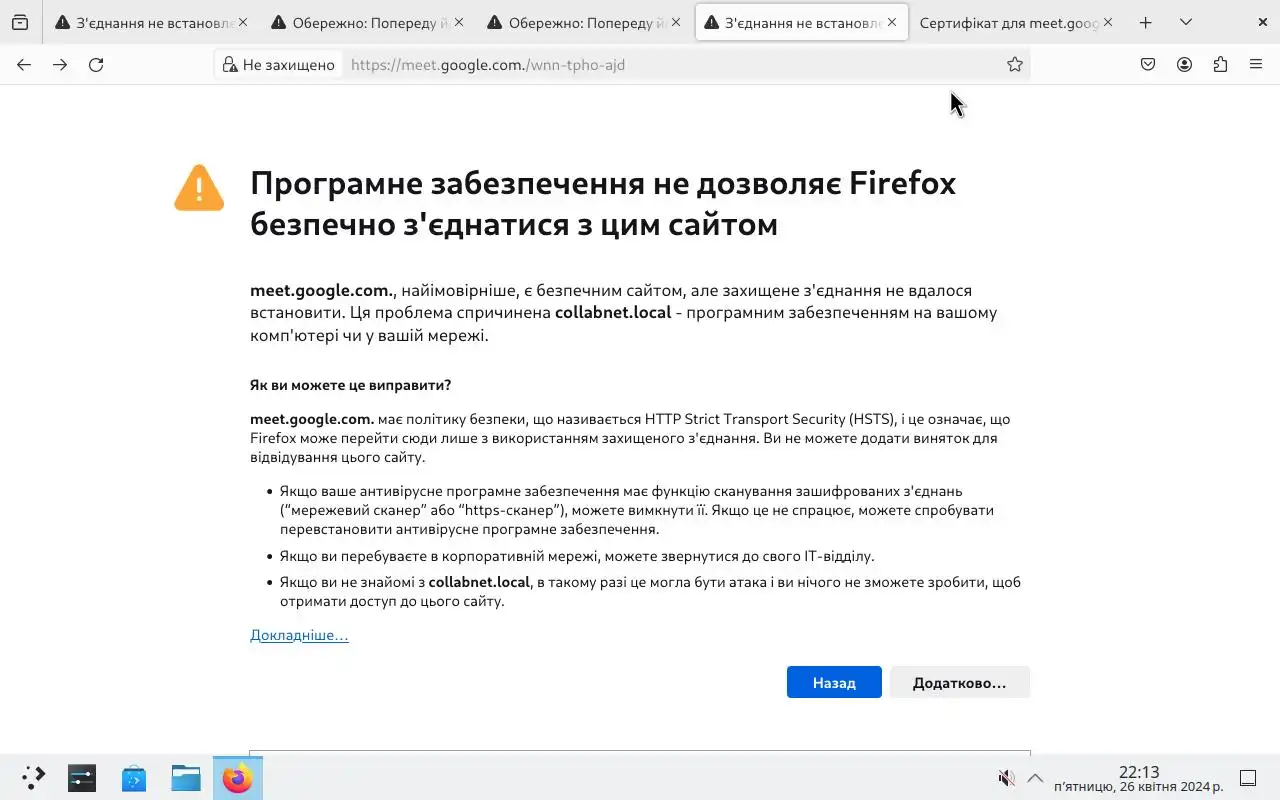Viewport: 1280px width, 800px height.
Task: Expand the list all tabs chevron
Action: (x=1186, y=22)
